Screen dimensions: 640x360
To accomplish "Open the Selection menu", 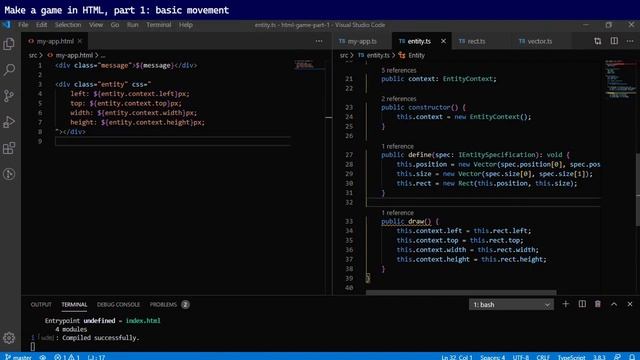I will tap(68, 25).
